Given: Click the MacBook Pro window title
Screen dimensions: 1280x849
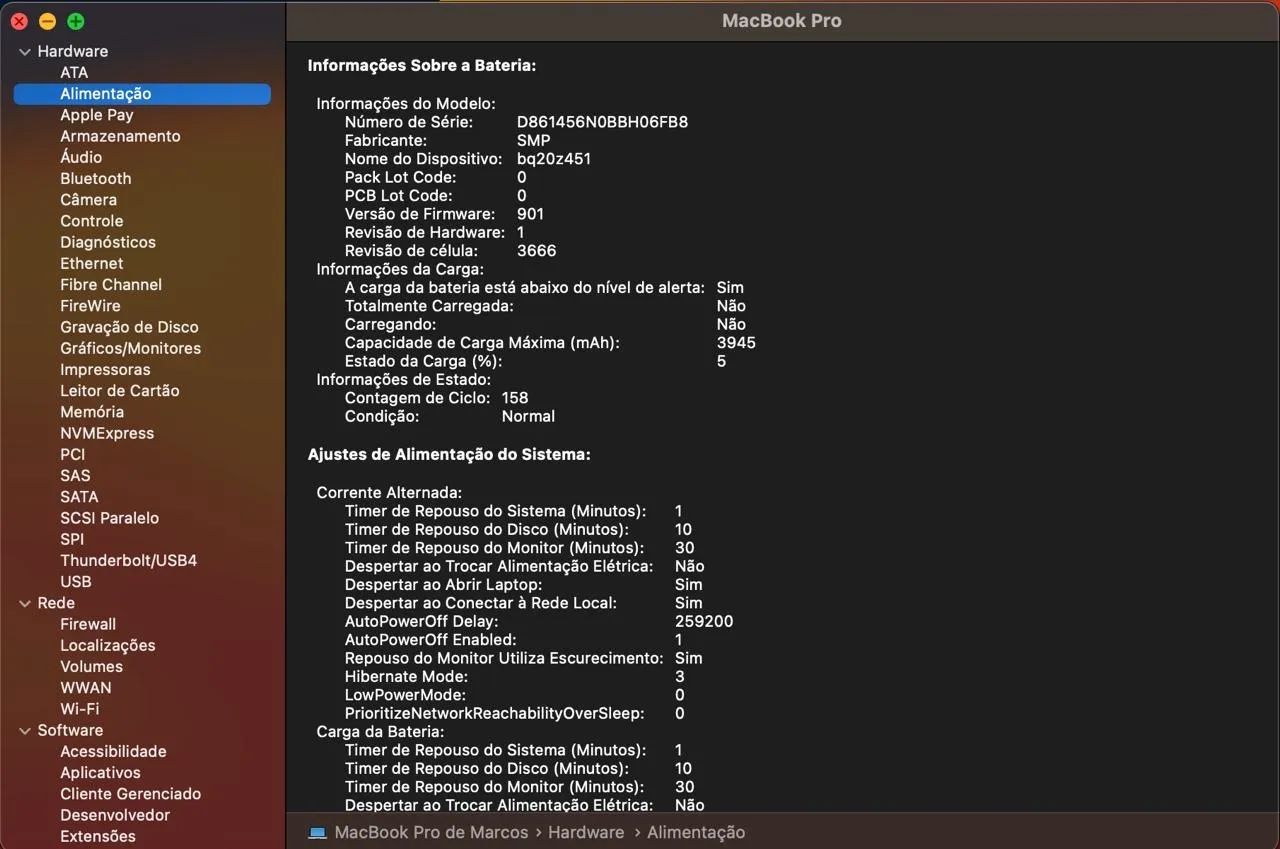Looking at the screenshot, I should click(782, 21).
